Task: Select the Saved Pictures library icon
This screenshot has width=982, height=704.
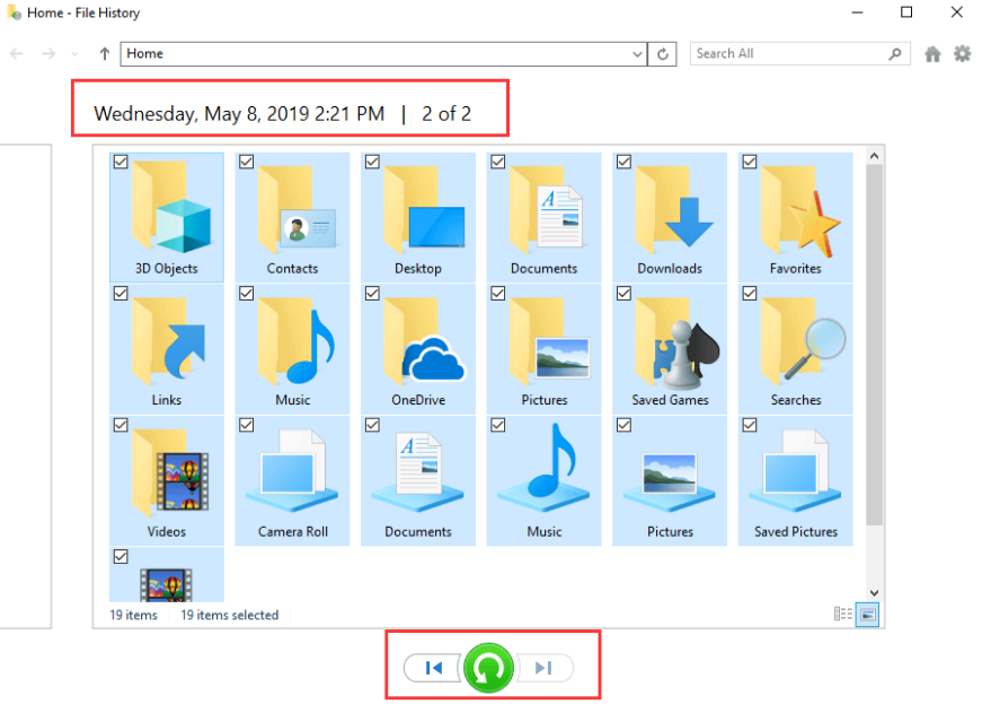Action: pyautogui.click(x=795, y=470)
